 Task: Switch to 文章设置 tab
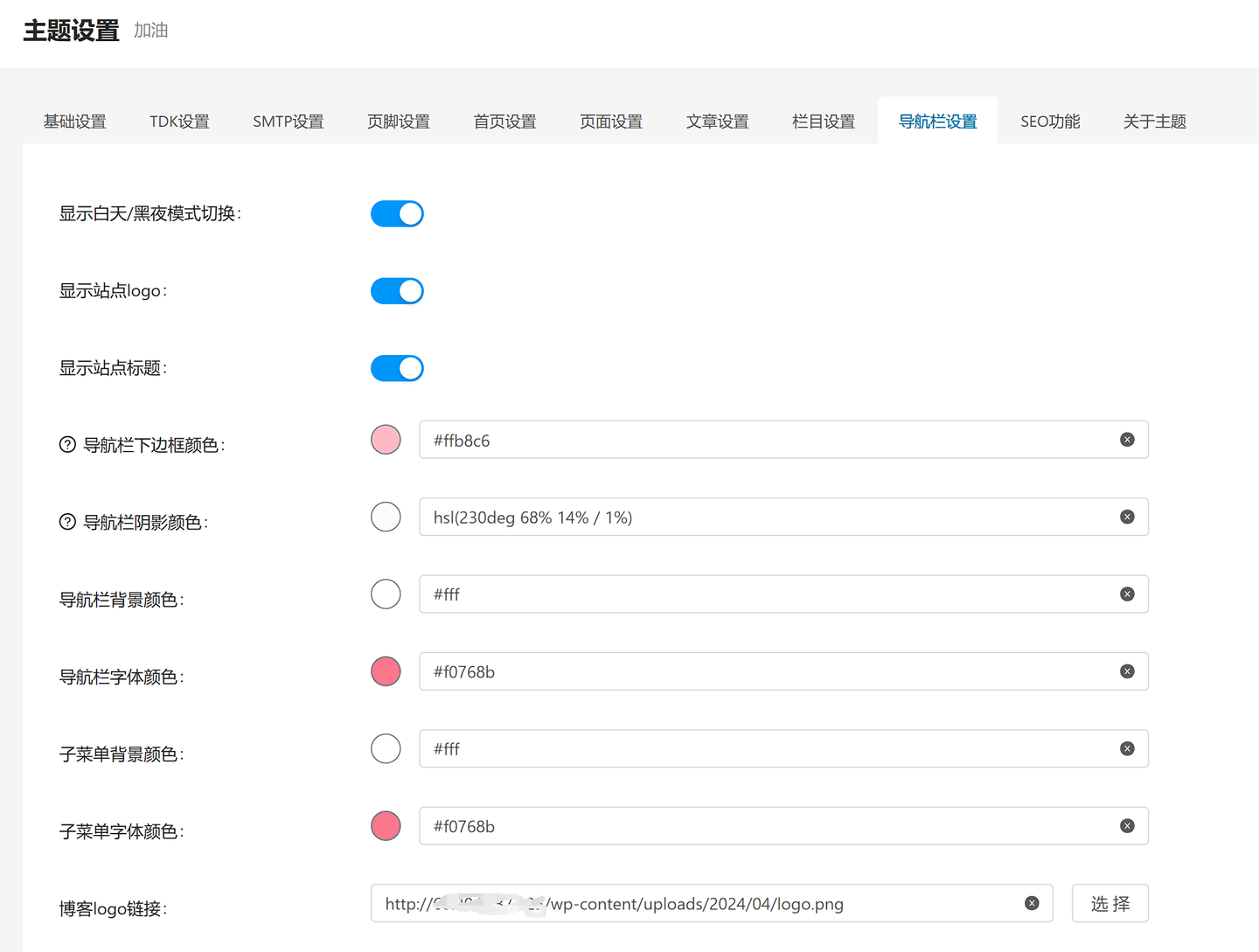[718, 122]
